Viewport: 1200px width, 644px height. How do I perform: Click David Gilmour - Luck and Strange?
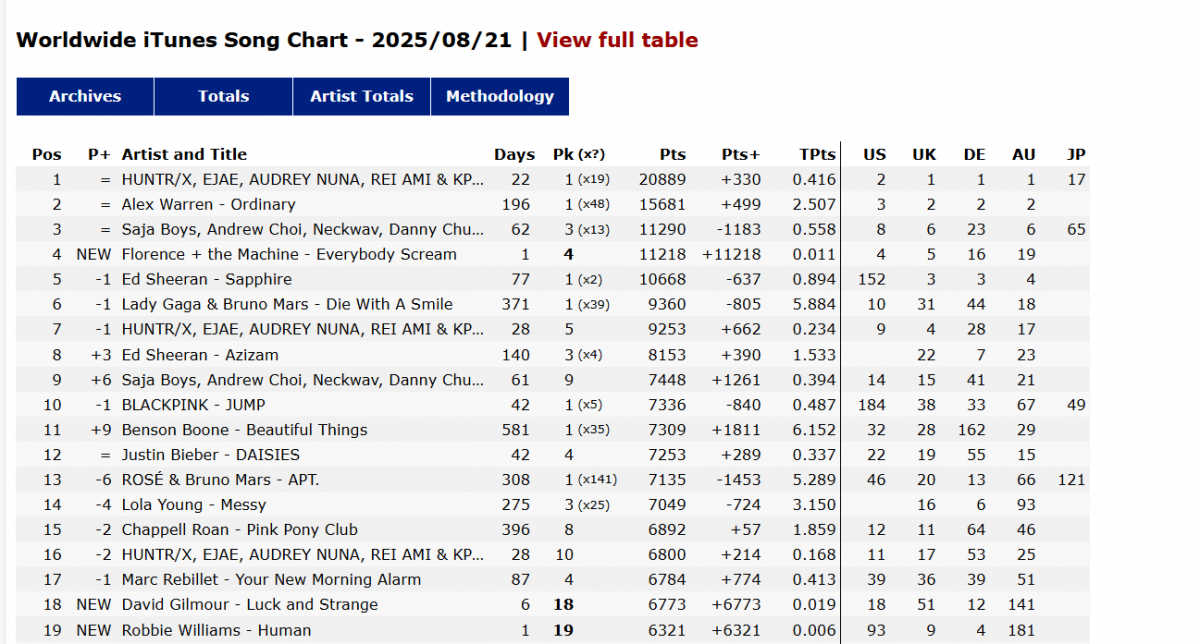pyautogui.click(x=250, y=604)
